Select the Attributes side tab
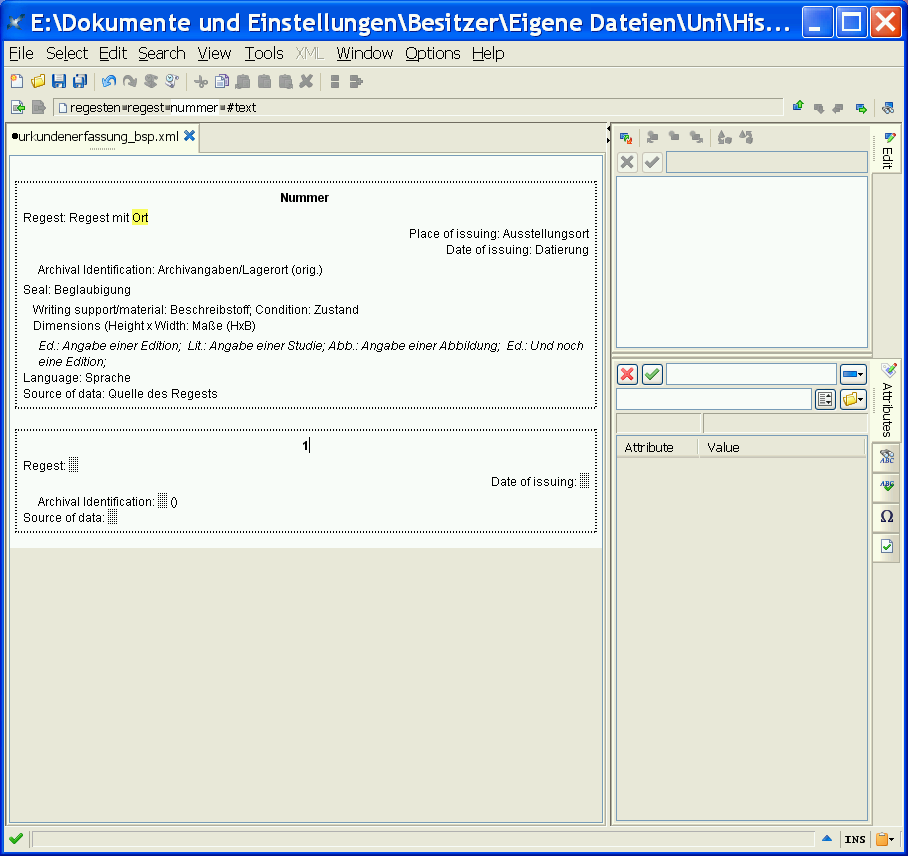 coord(887,400)
